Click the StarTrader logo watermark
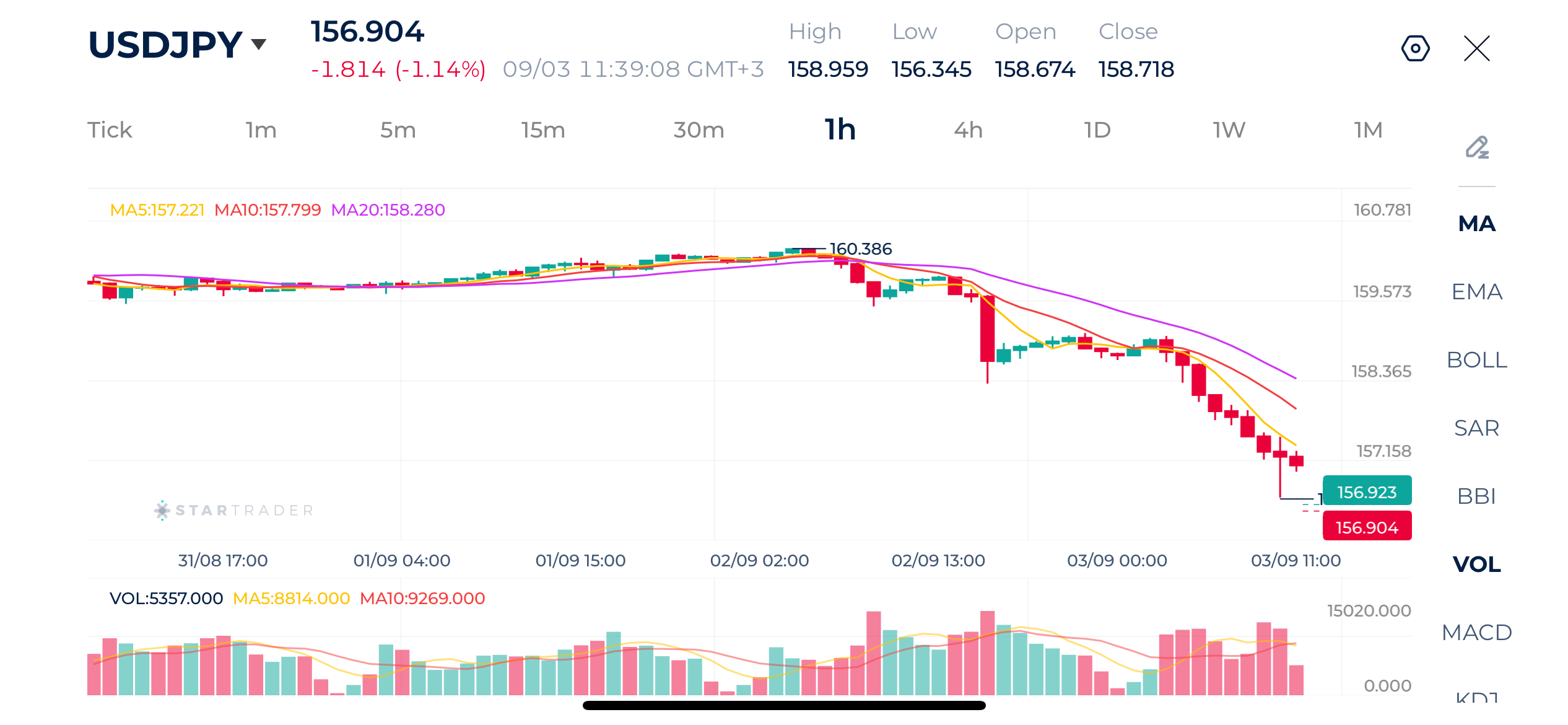 (x=234, y=510)
